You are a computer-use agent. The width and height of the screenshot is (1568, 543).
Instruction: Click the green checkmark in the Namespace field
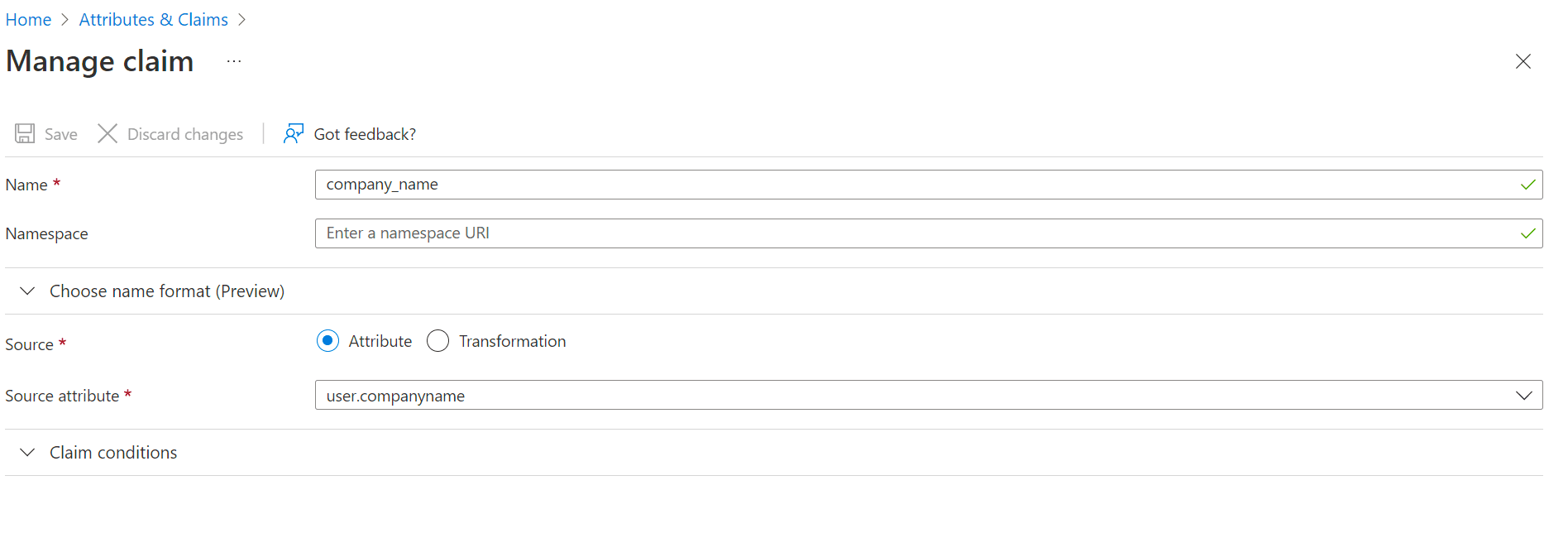tap(1527, 233)
